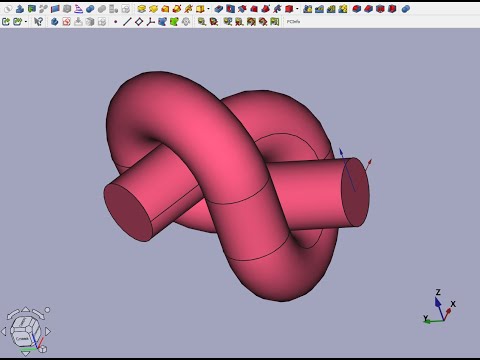
Task: Click the counter-clockwise roll arrow on navigation cube
Action: point(13,314)
